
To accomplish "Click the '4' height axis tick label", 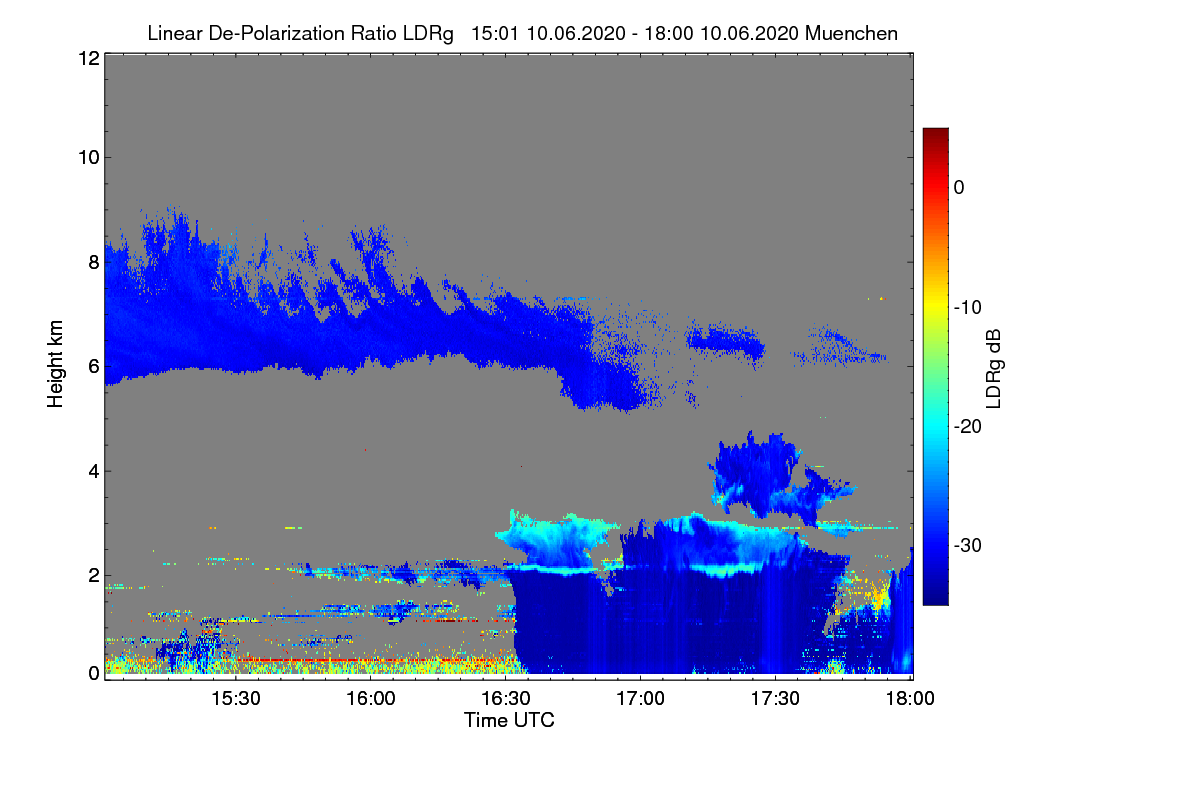I will (x=93, y=471).
